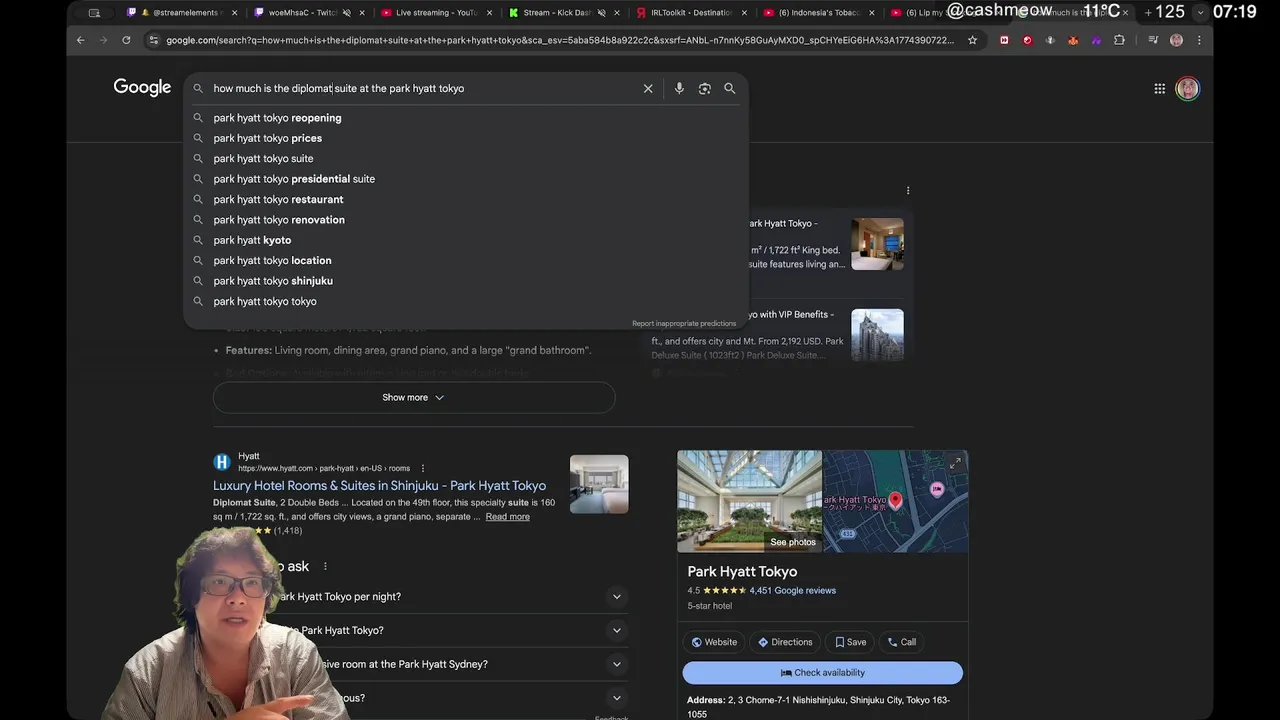Open the People also ask options dots
The height and width of the screenshot is (720, 1280).
pos(325,566)
